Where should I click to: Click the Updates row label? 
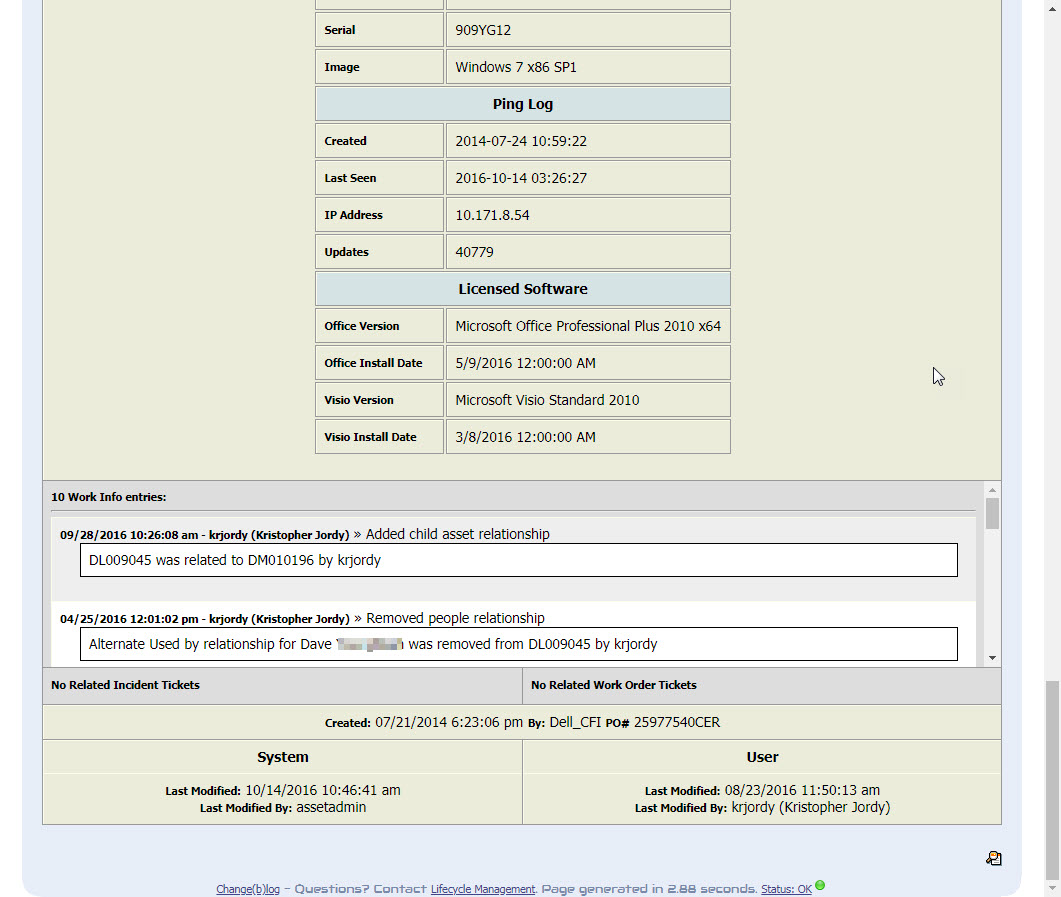pyautogui.click(x=346, y=252)
